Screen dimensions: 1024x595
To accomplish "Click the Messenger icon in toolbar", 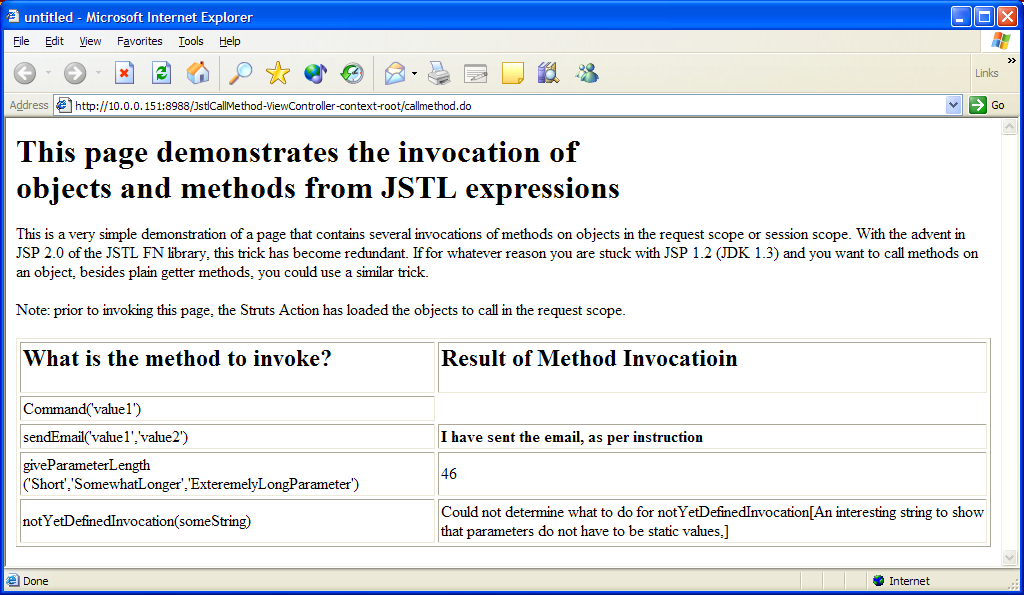I will click(x=587, y=73).
